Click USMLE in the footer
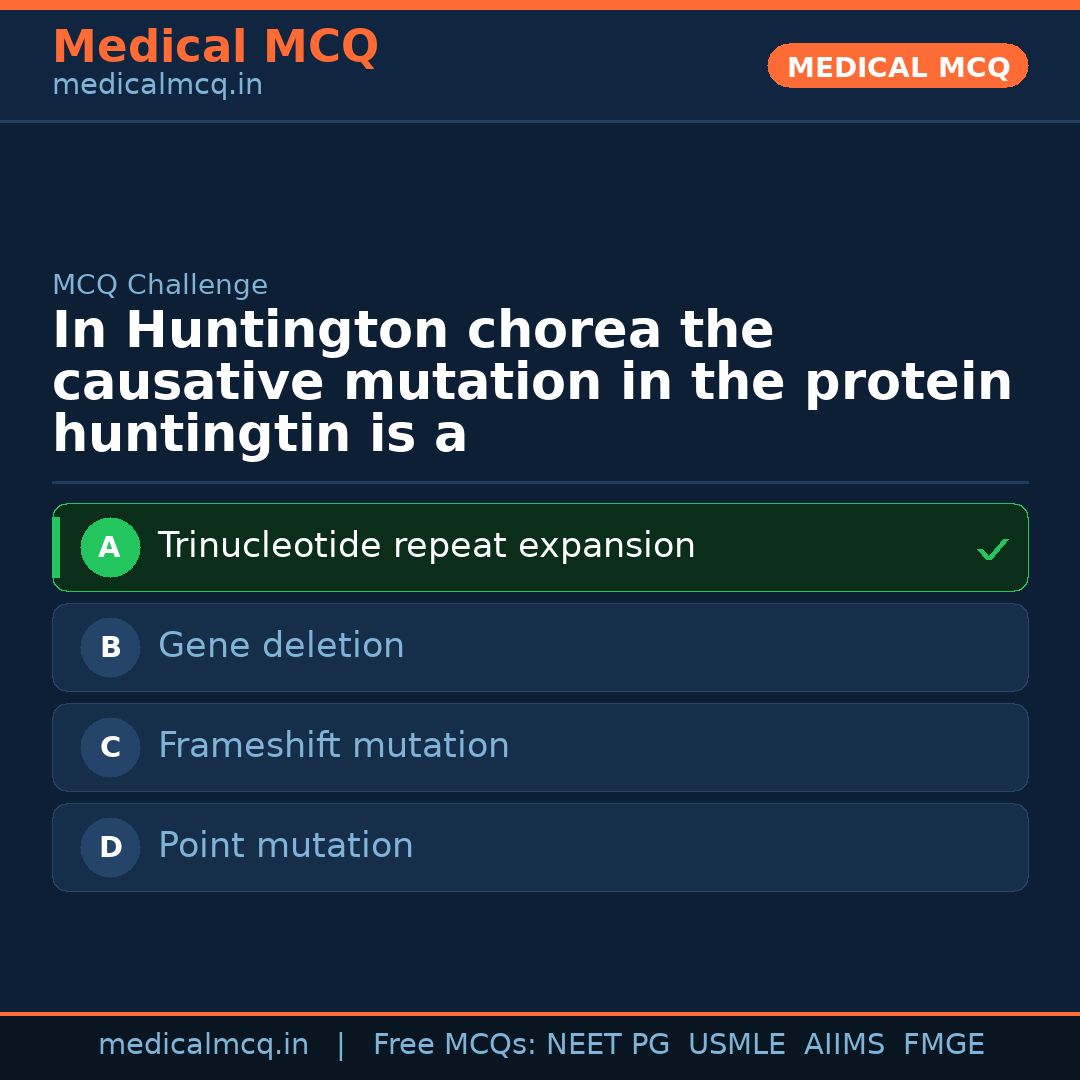Image resolution: width=1080 pixels, height=1080 pixels. click(736, 1045)
